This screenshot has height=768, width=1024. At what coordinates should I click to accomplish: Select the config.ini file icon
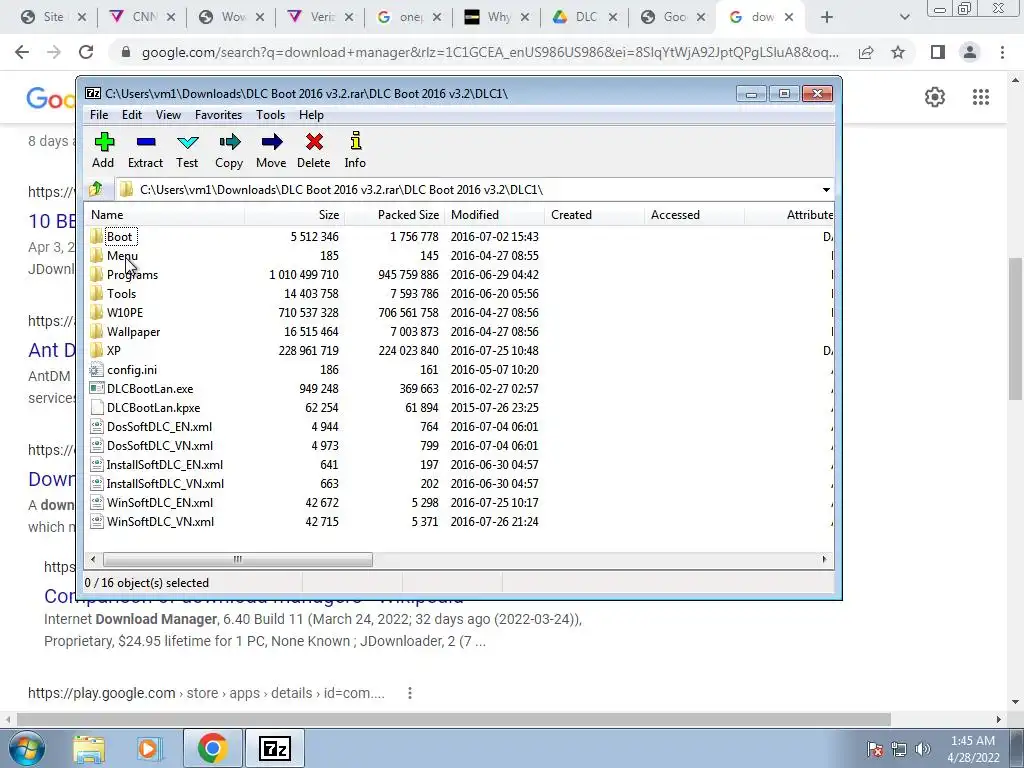tap(97, 370)
